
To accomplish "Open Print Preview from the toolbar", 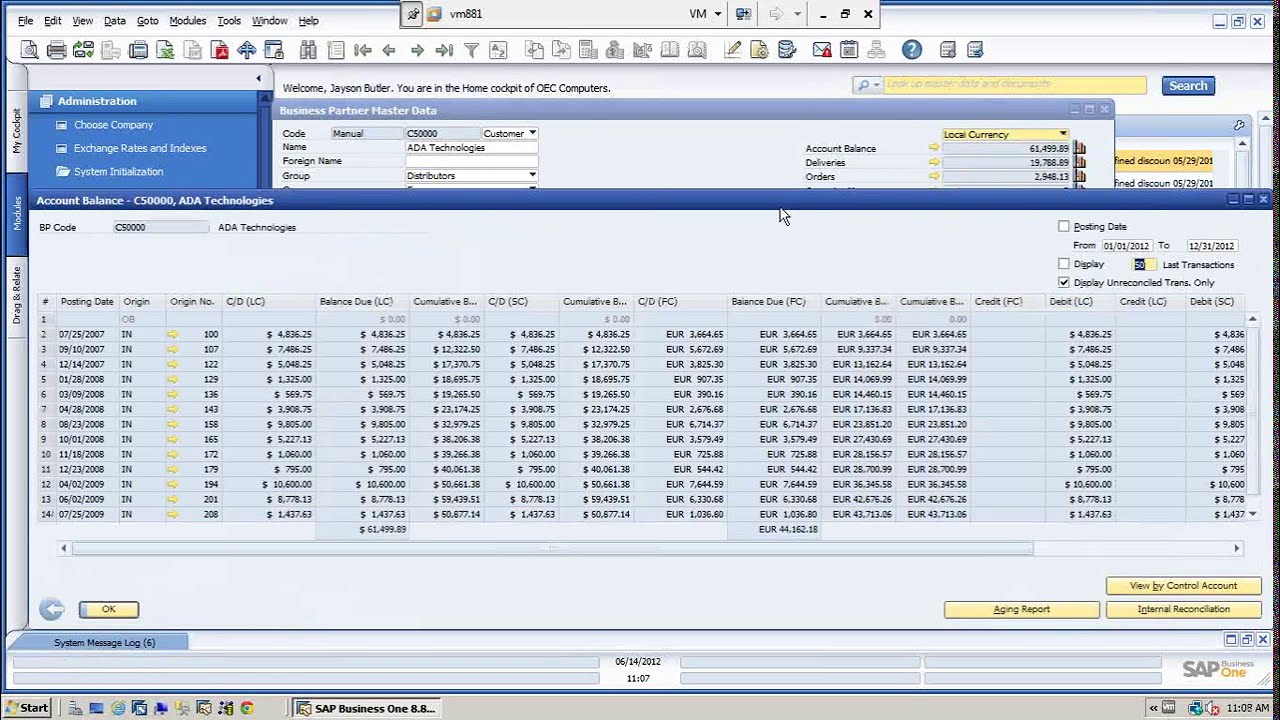I will pos(30,50).
